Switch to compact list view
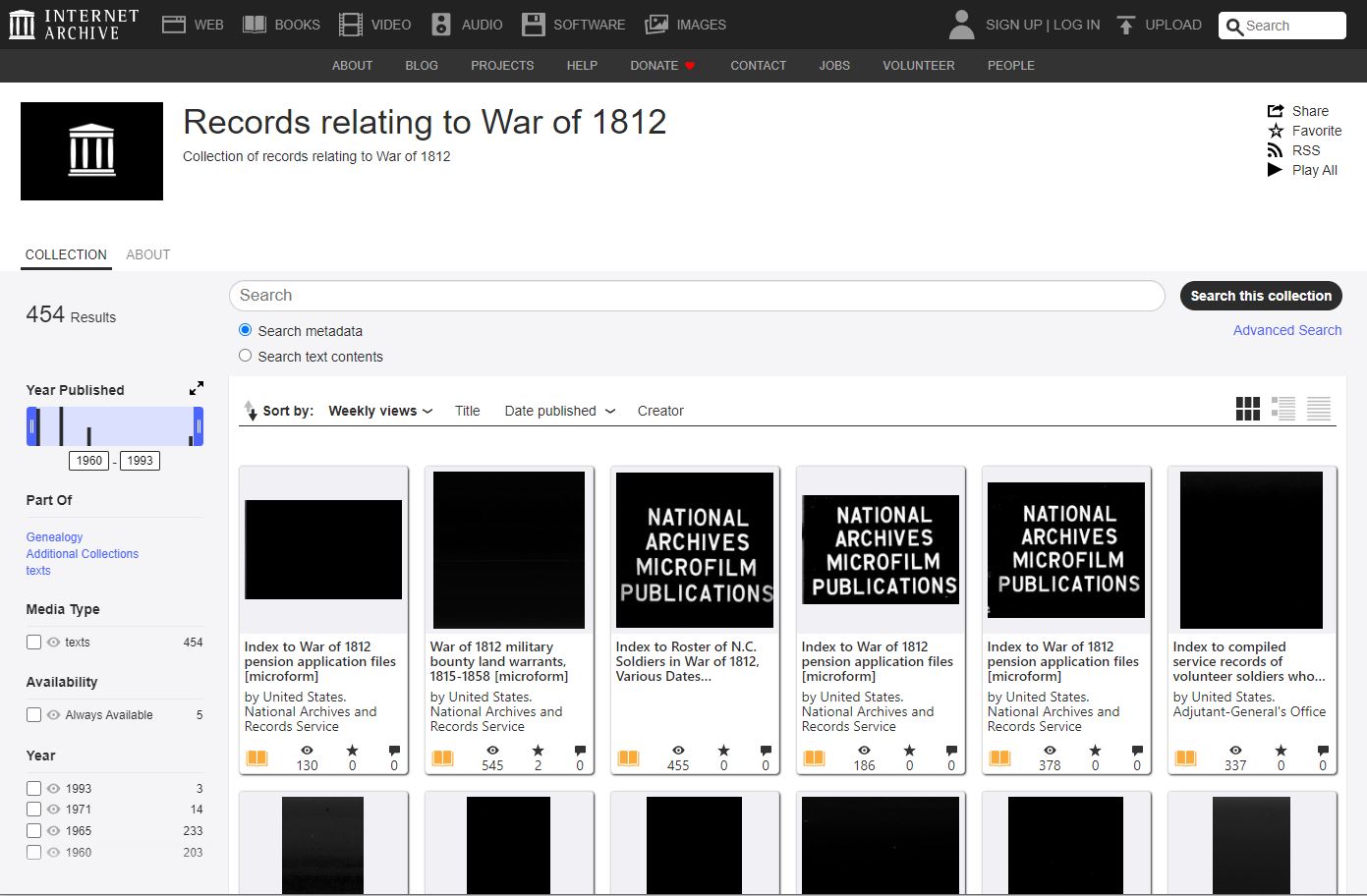 pyautogui.click(x=1319, y=409)
